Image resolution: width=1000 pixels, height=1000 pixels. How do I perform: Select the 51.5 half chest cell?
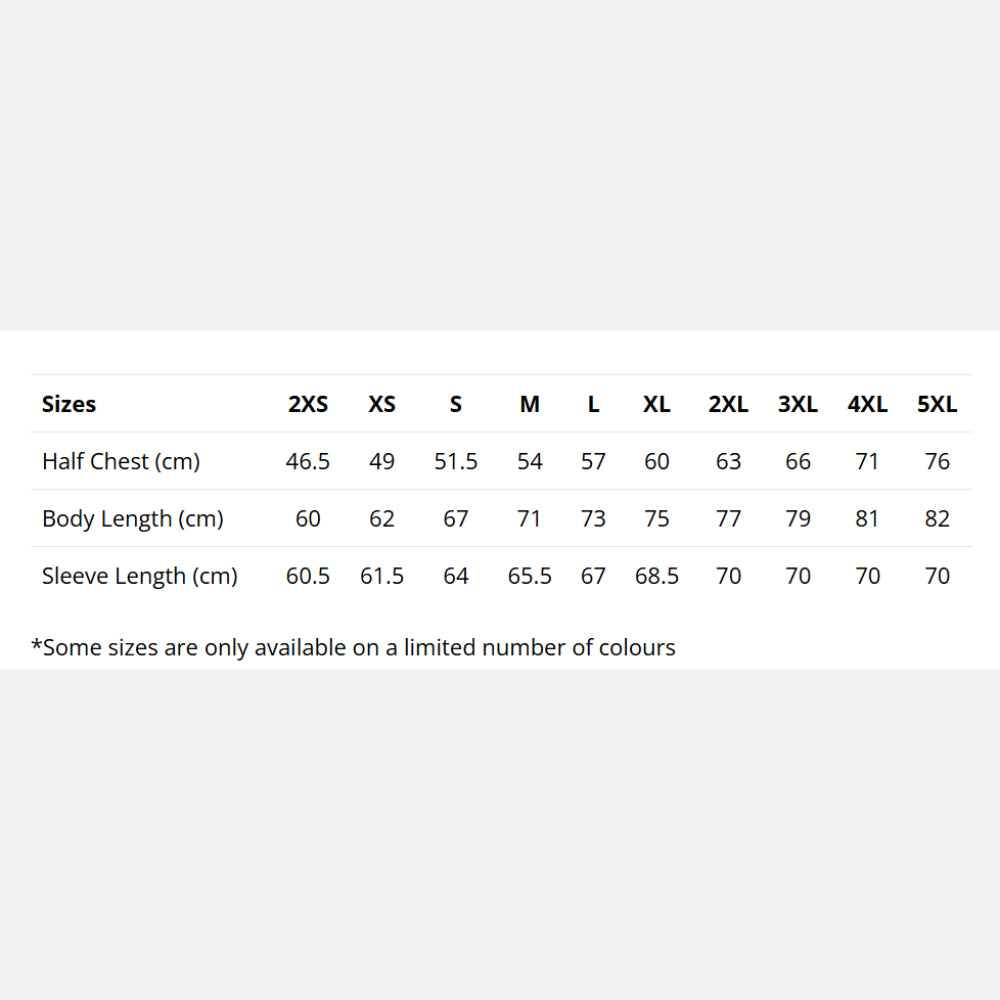[x=456, y=461]
